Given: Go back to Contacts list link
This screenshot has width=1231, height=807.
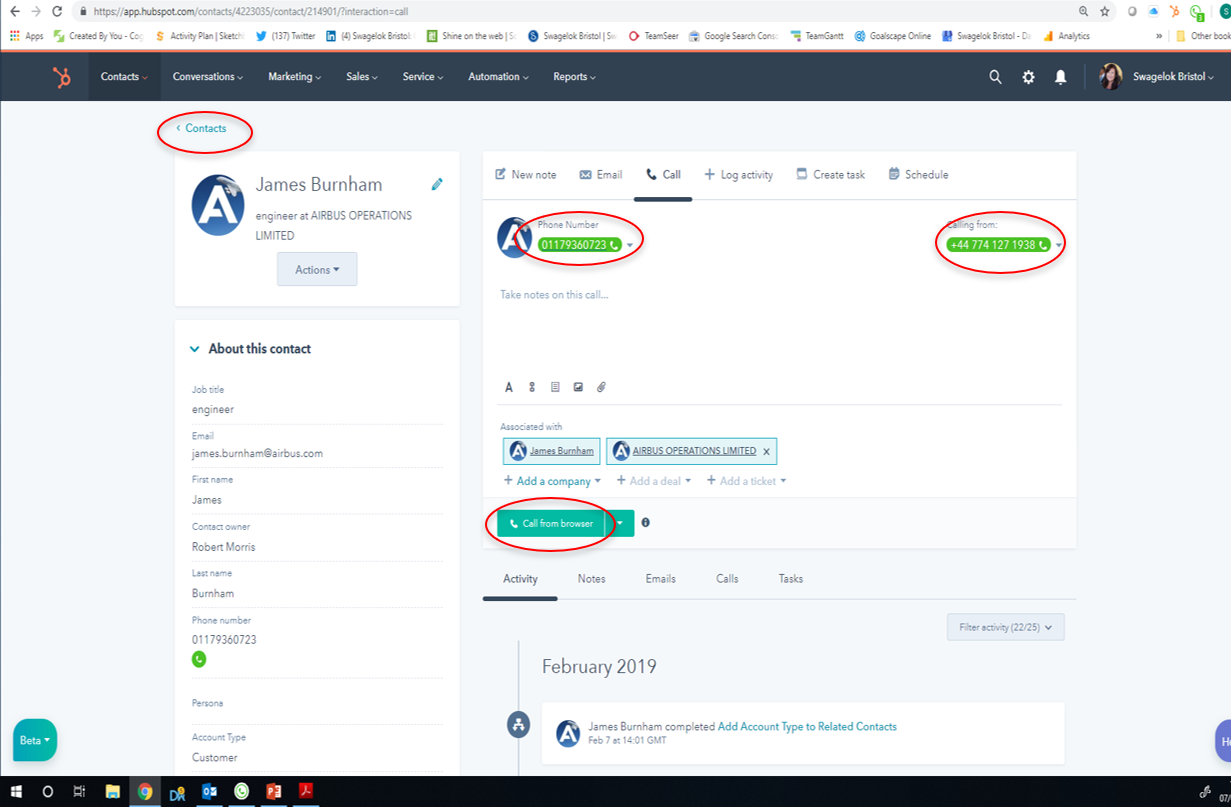Looking at the screenshot, I should (x=201, y=129).
